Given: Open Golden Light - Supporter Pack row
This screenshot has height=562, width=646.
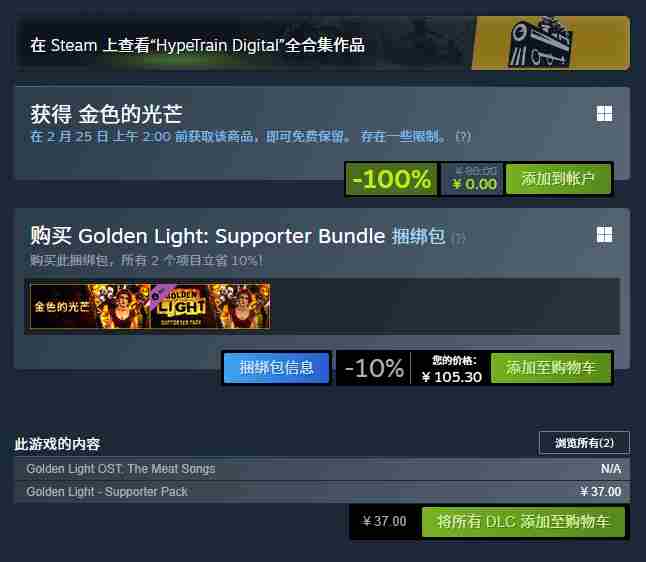Looking at the screenshot, I should (323, 492).
